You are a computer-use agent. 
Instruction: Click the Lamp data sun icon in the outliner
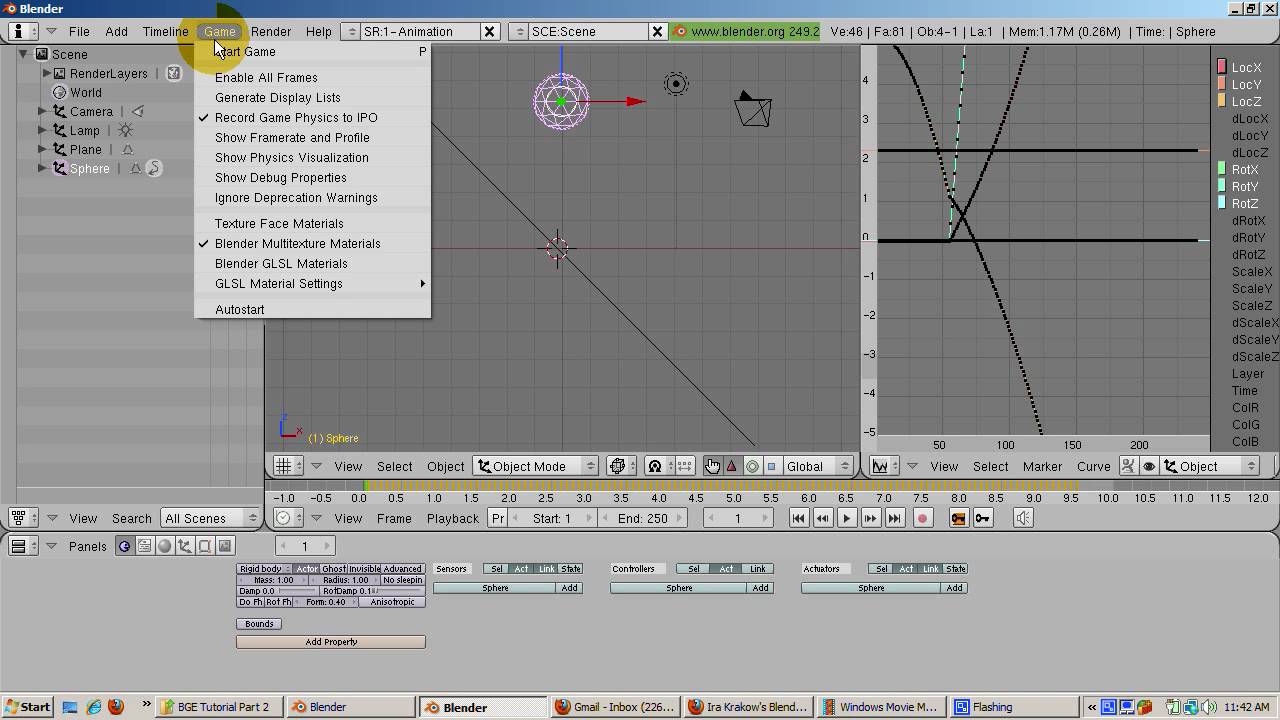pyautogui.click(x=125, y=130)
